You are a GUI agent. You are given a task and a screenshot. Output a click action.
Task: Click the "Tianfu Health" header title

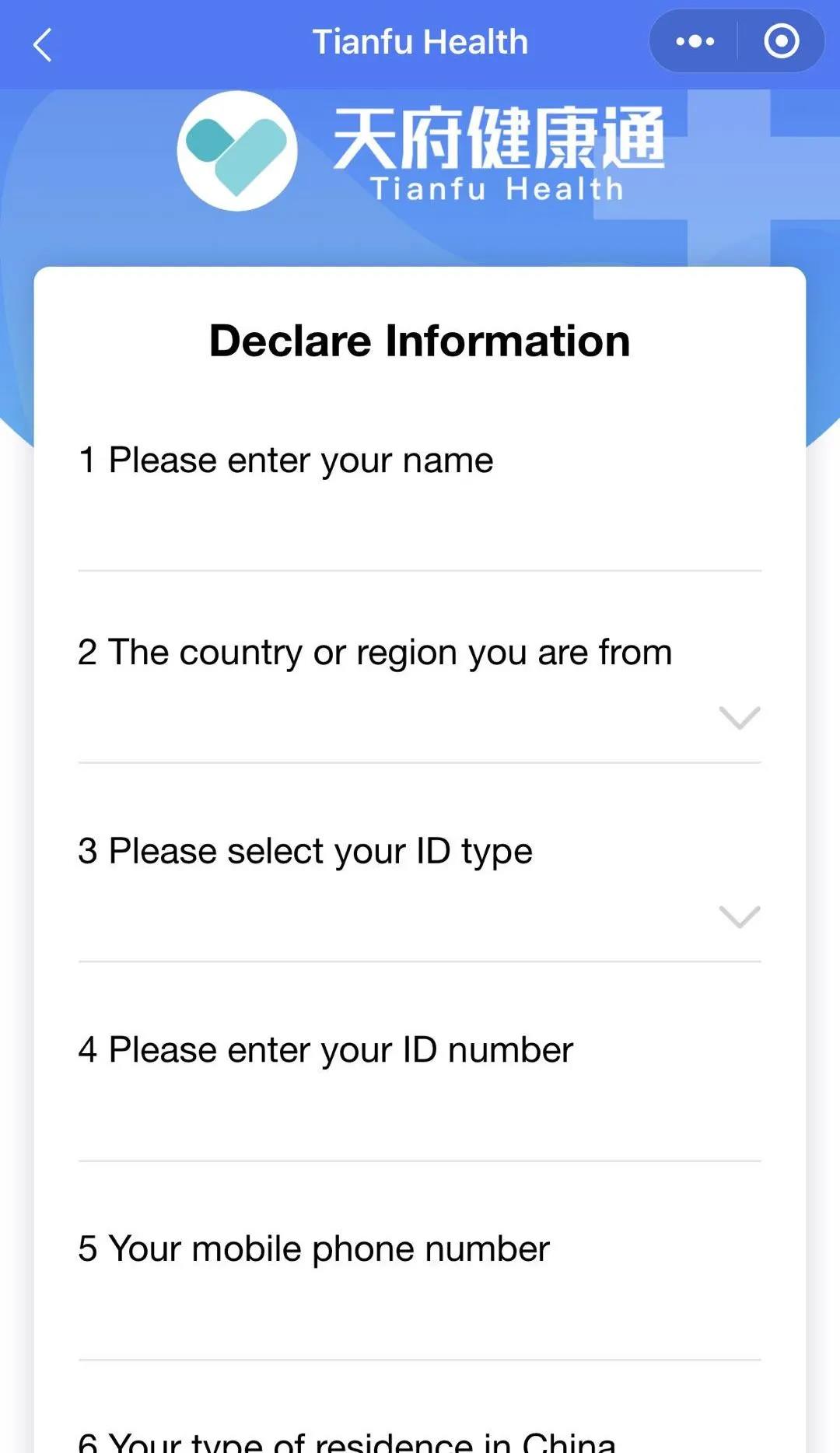coord(420,42)
